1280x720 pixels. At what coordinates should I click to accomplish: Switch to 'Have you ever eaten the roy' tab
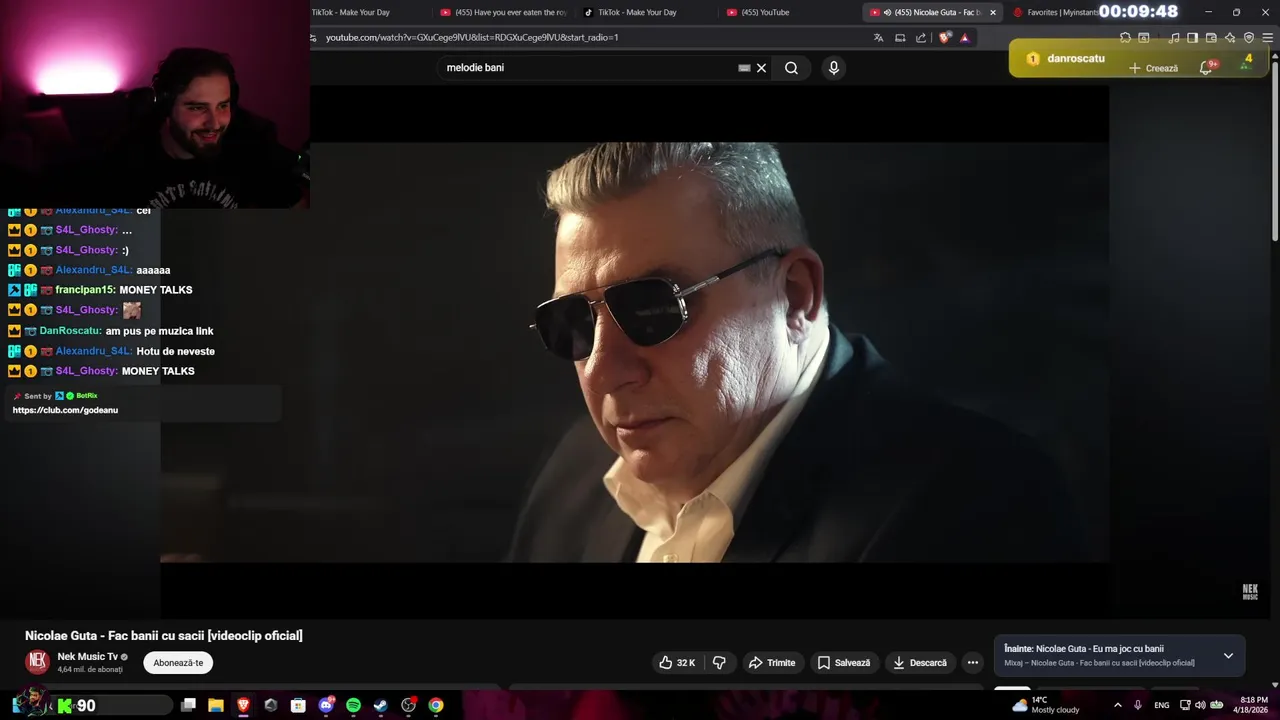(504, 12)
